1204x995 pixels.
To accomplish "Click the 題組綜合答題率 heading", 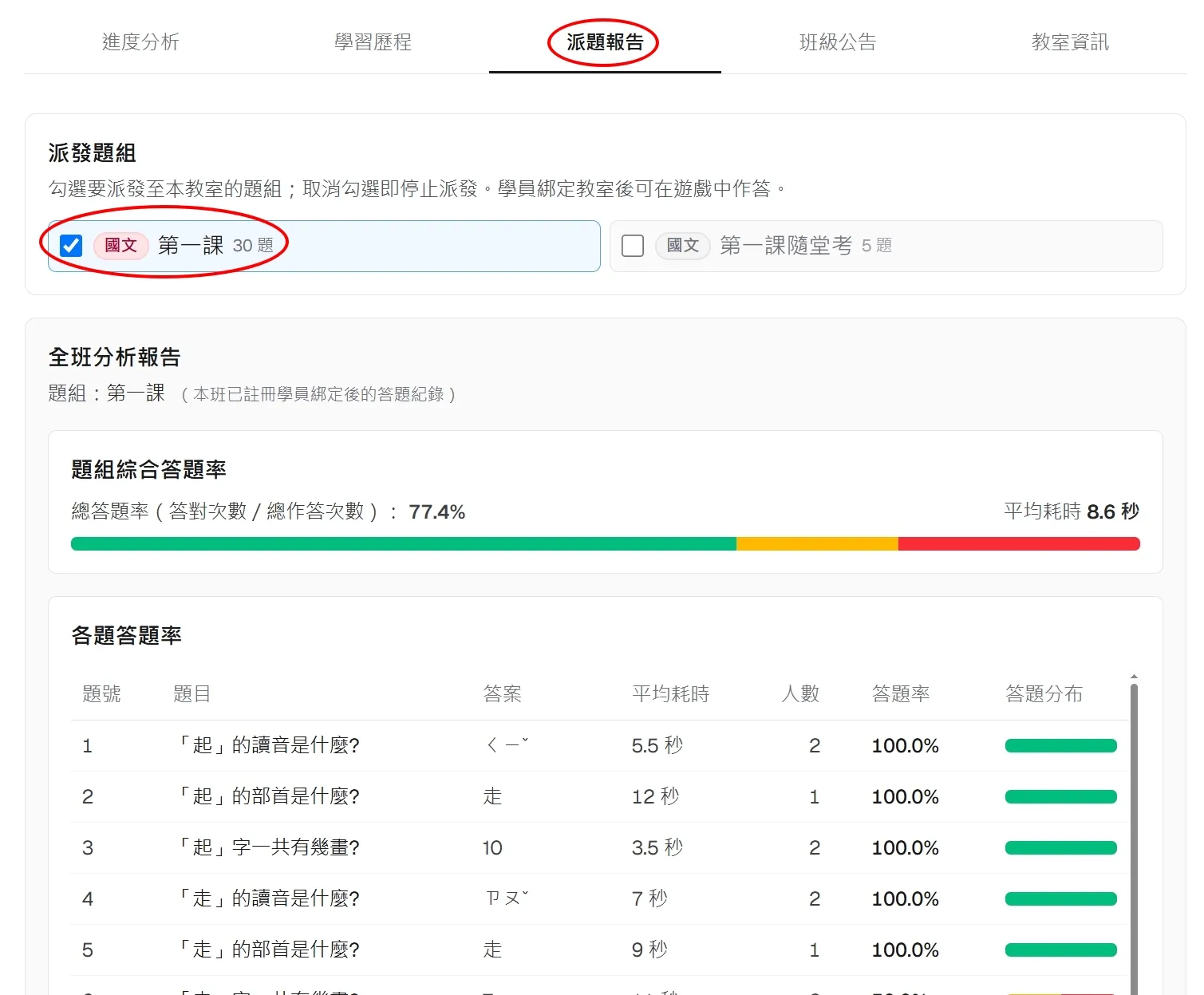I will click(x=149, y=469).
